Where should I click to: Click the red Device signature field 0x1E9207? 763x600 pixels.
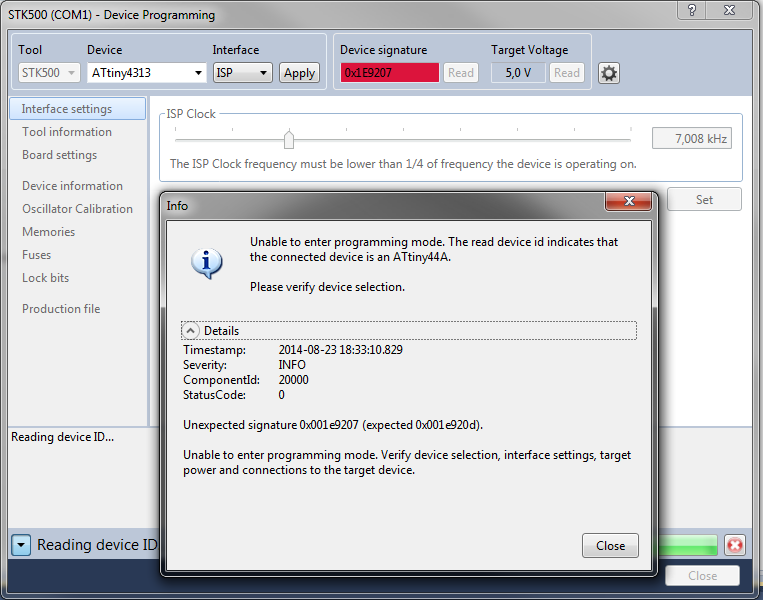coord(390,73)
